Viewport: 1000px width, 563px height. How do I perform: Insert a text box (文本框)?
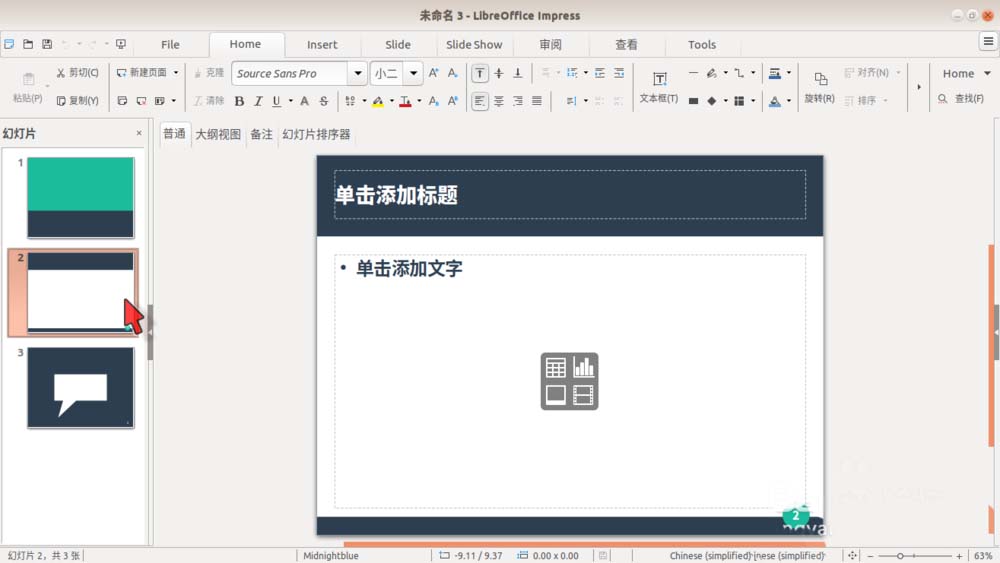659,87
